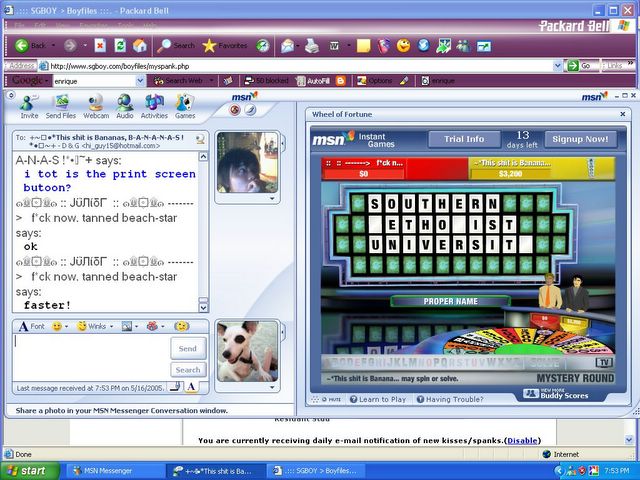The image size is (640, 480).
Task: Insert an emoticon using the smiley icon
Action: point(57,326)
